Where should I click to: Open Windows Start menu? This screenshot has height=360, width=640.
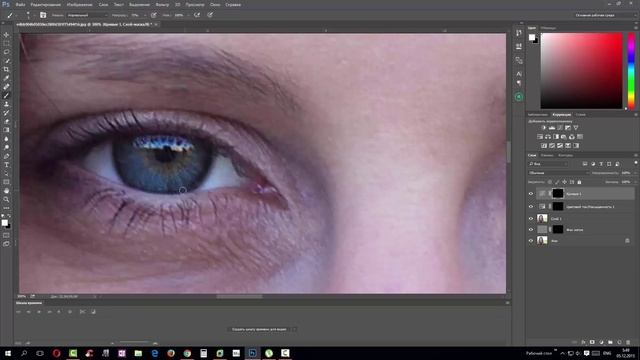(x=7, y=353)
